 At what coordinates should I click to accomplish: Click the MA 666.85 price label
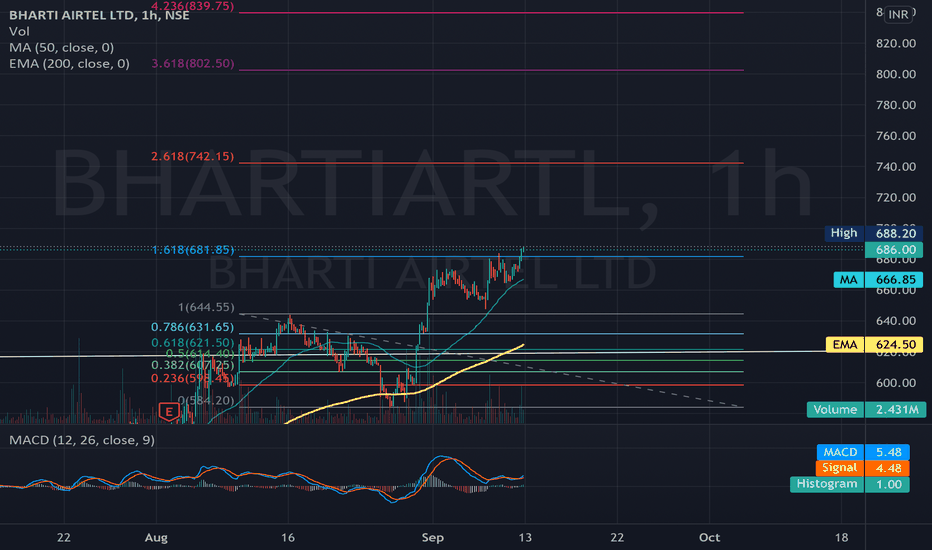(x=878, y=279)
